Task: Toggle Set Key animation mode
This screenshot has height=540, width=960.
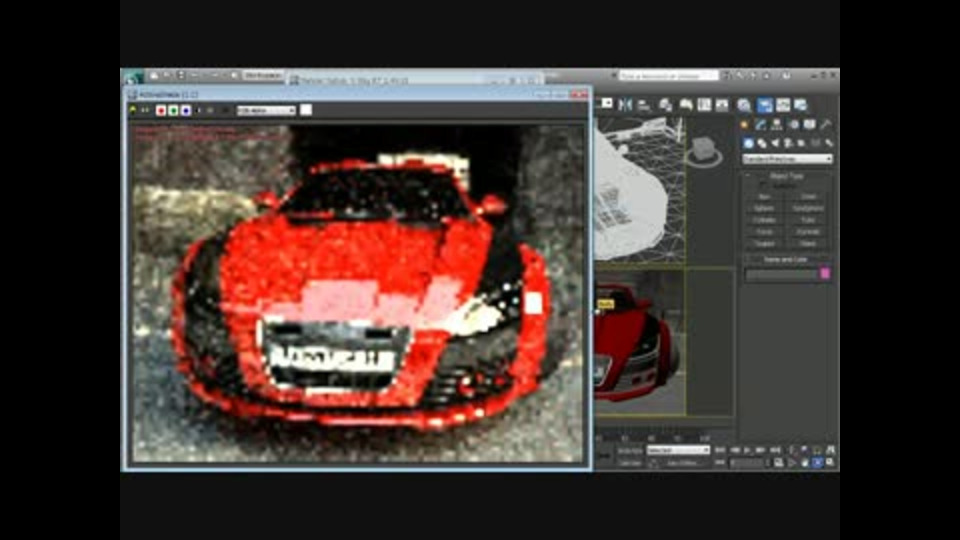Action: [x=630, y=462]
